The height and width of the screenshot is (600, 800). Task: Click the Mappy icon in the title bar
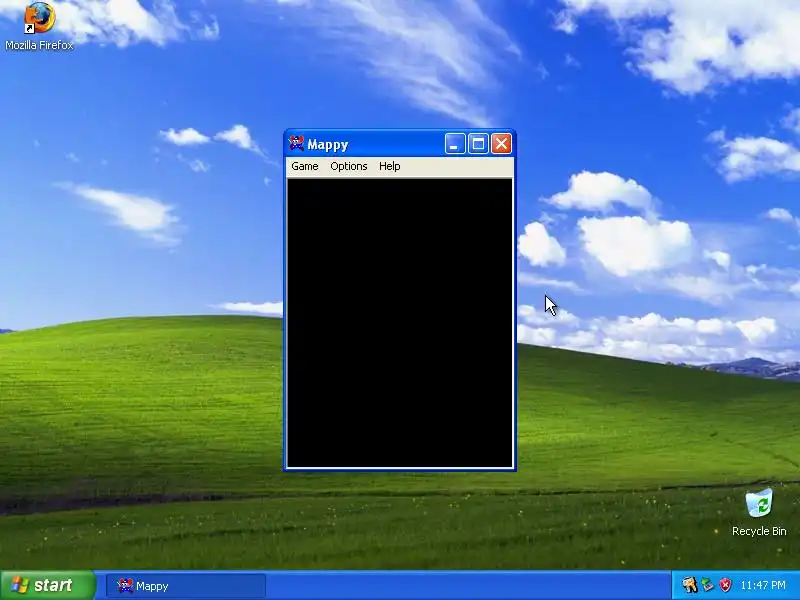click(296, 144)
